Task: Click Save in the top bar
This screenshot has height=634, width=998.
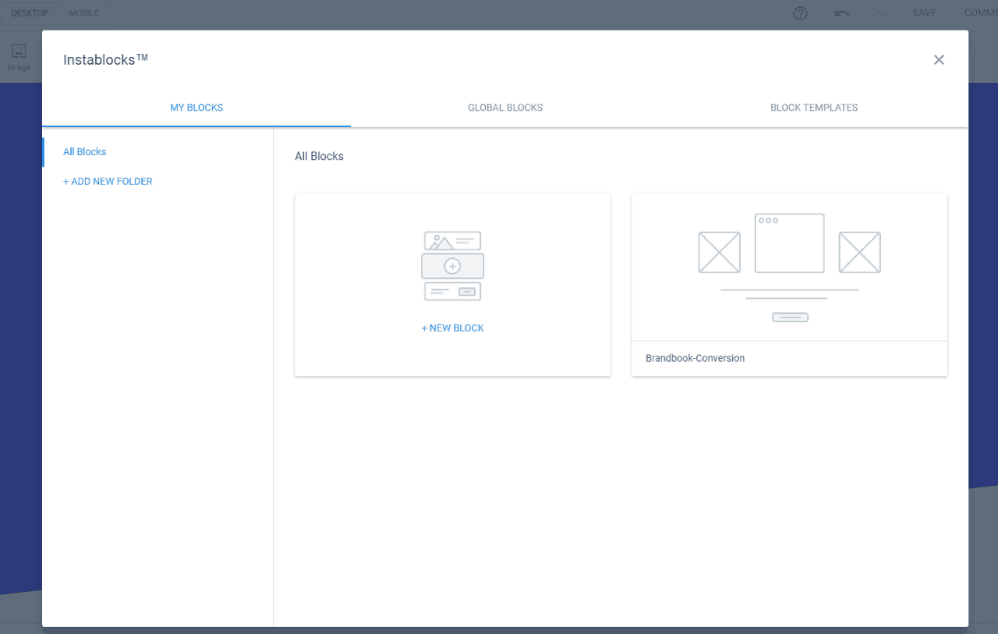Action: (924, 13)
